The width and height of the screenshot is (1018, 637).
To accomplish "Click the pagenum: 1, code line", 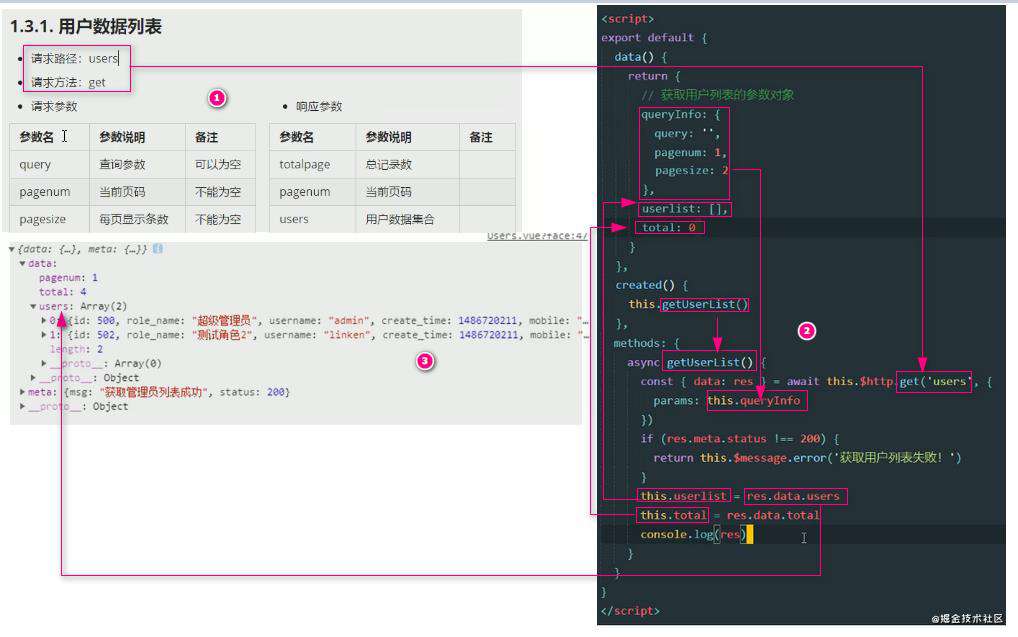I will point(690,153).
